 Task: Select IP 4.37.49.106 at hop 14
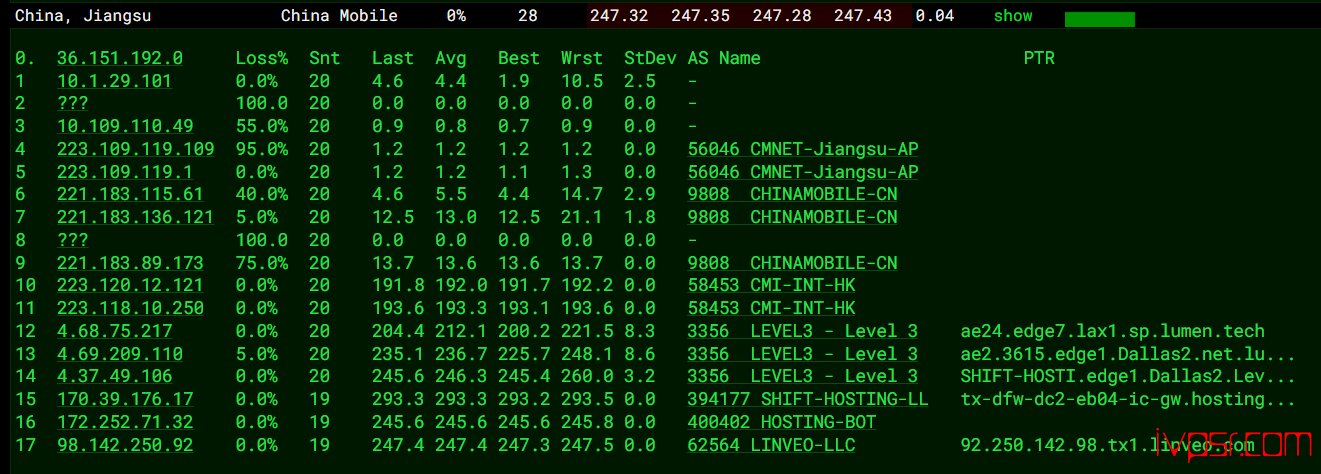(114, 376)
